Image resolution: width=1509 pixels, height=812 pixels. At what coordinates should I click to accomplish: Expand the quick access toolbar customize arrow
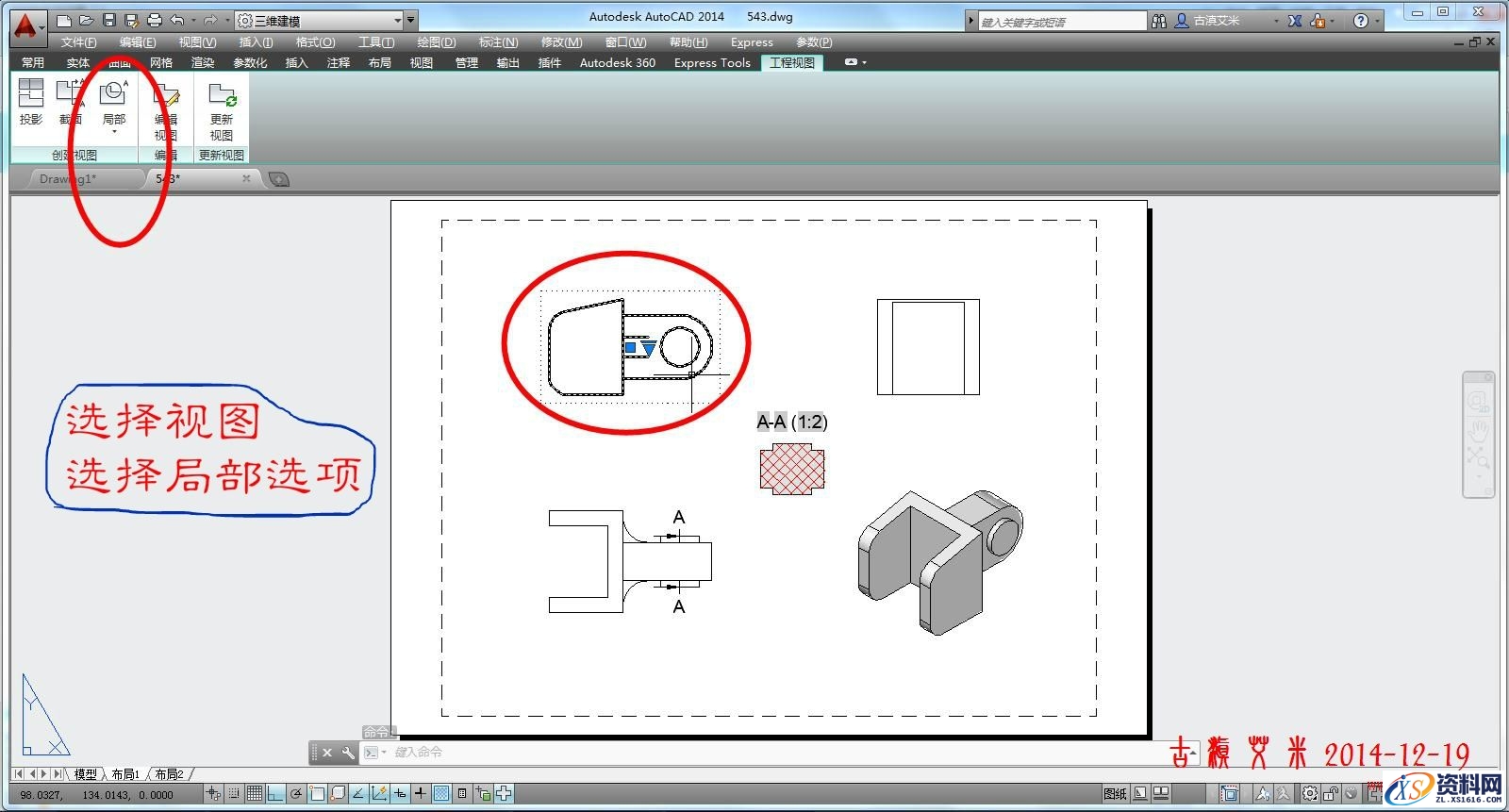(410, 20)
